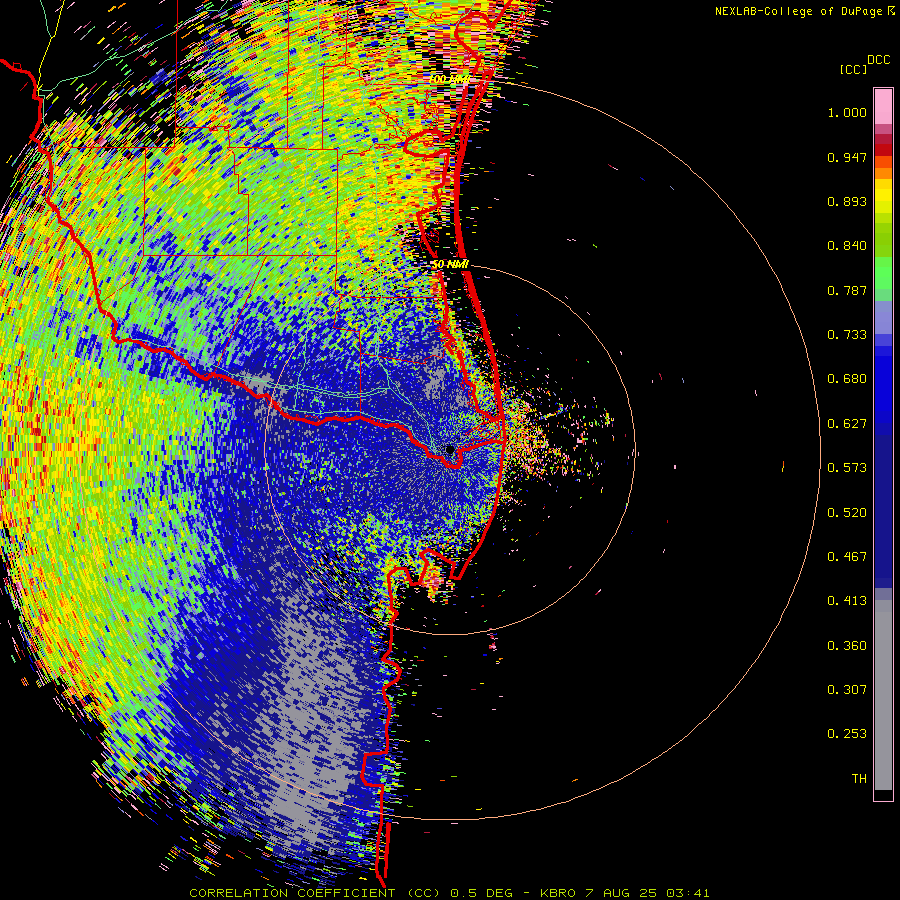Click the 0.787 scale value
Viewport: 900px width, 900px height.
click(x=847, y=290)
